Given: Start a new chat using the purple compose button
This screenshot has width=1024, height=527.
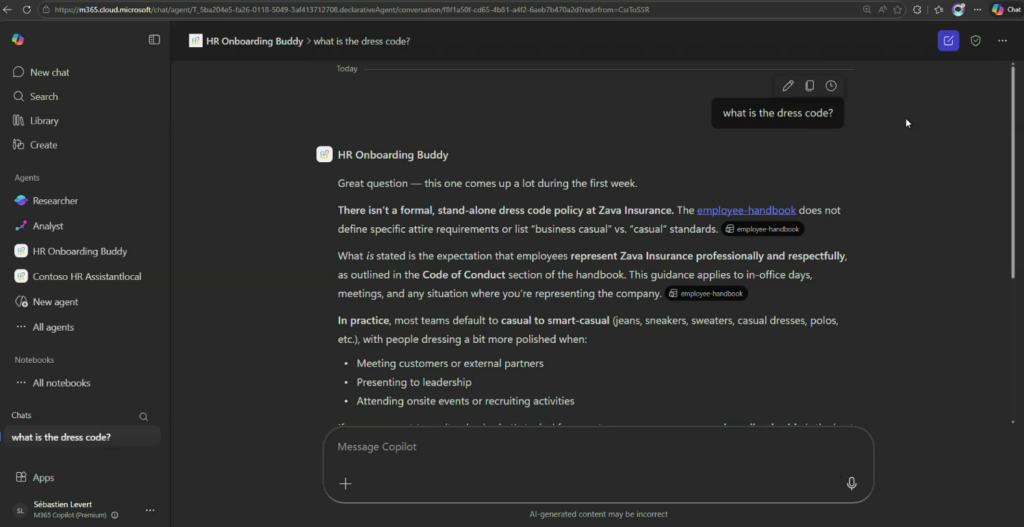Looking at the screenshot, I should click(947, 41).
